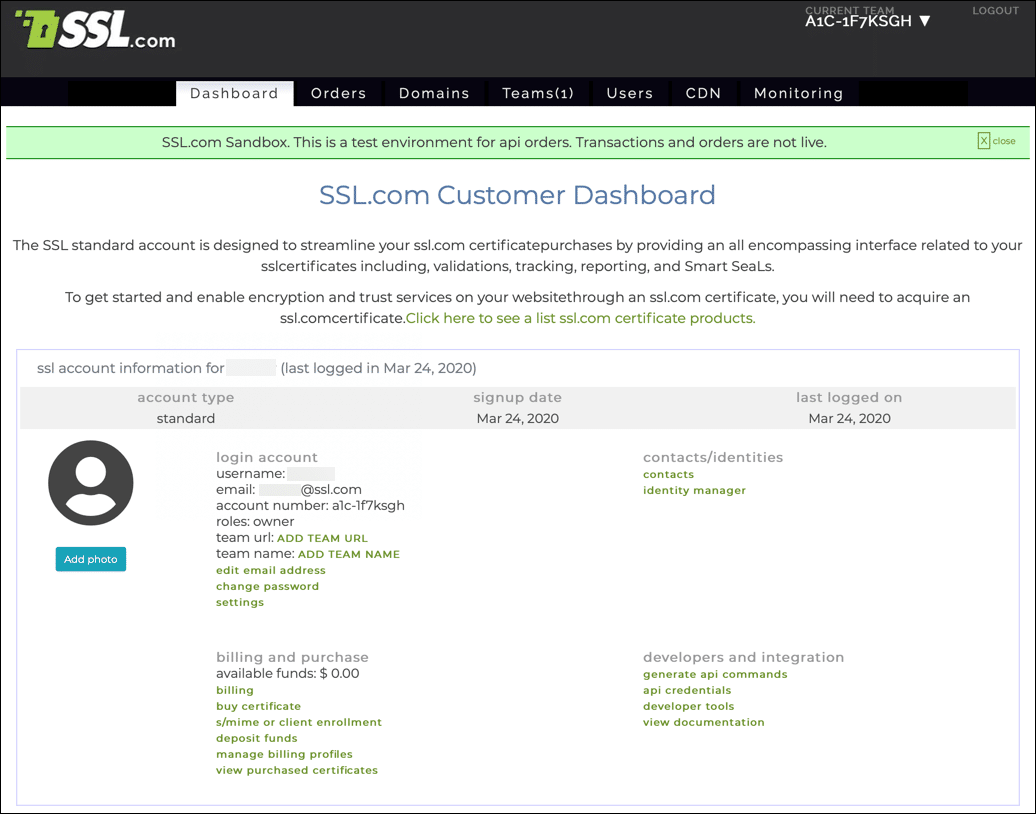Click the deposit funds link
The image size is (1036, 814).
[x=256, y=739]
